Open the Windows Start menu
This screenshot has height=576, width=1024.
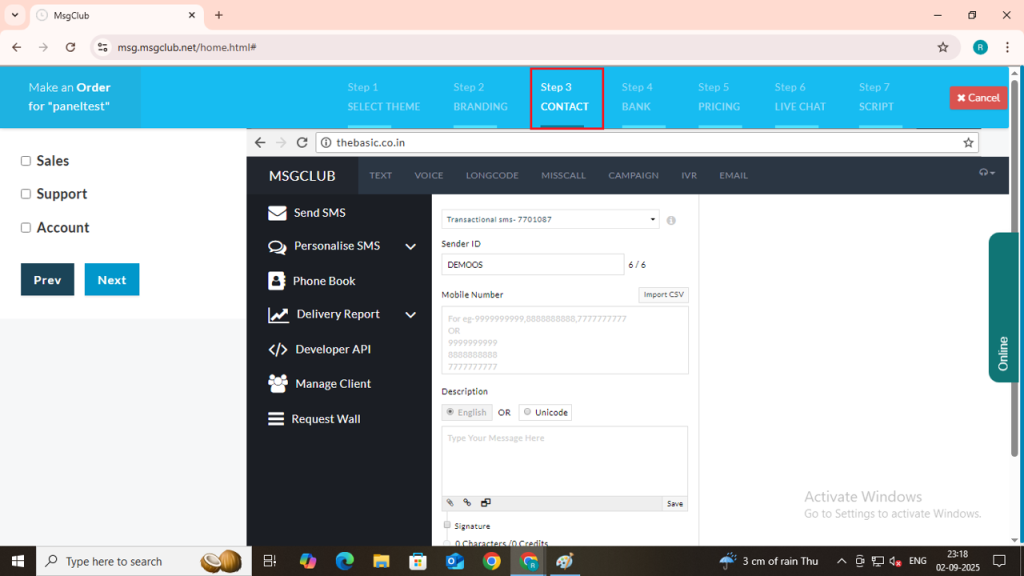coord(18,561)
